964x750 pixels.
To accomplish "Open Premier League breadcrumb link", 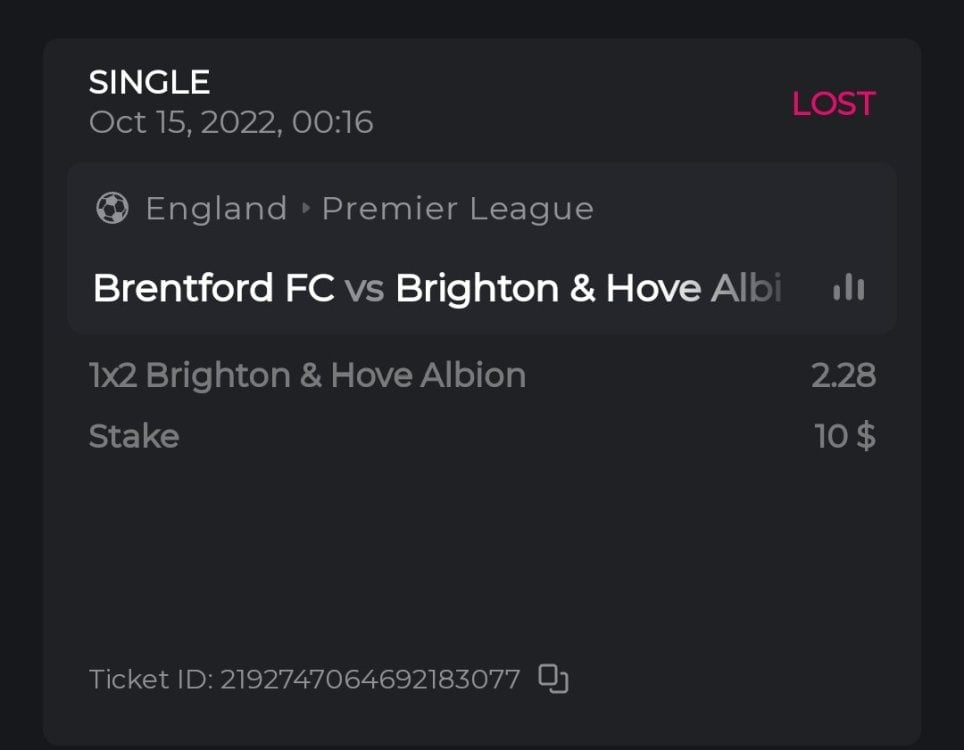I will point(457,209).
